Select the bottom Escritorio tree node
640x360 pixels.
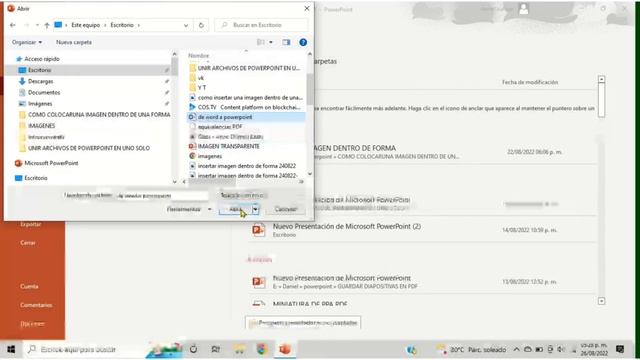coord(36,178)
